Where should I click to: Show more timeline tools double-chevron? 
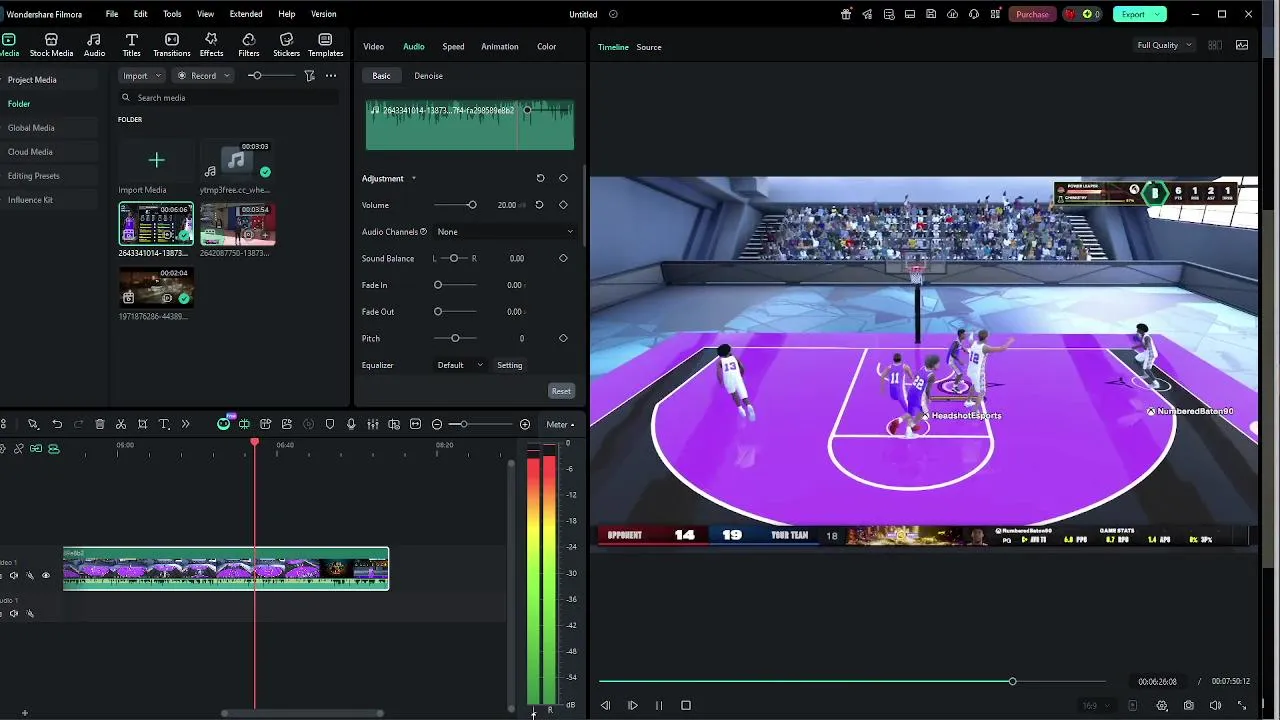[185, 424]
